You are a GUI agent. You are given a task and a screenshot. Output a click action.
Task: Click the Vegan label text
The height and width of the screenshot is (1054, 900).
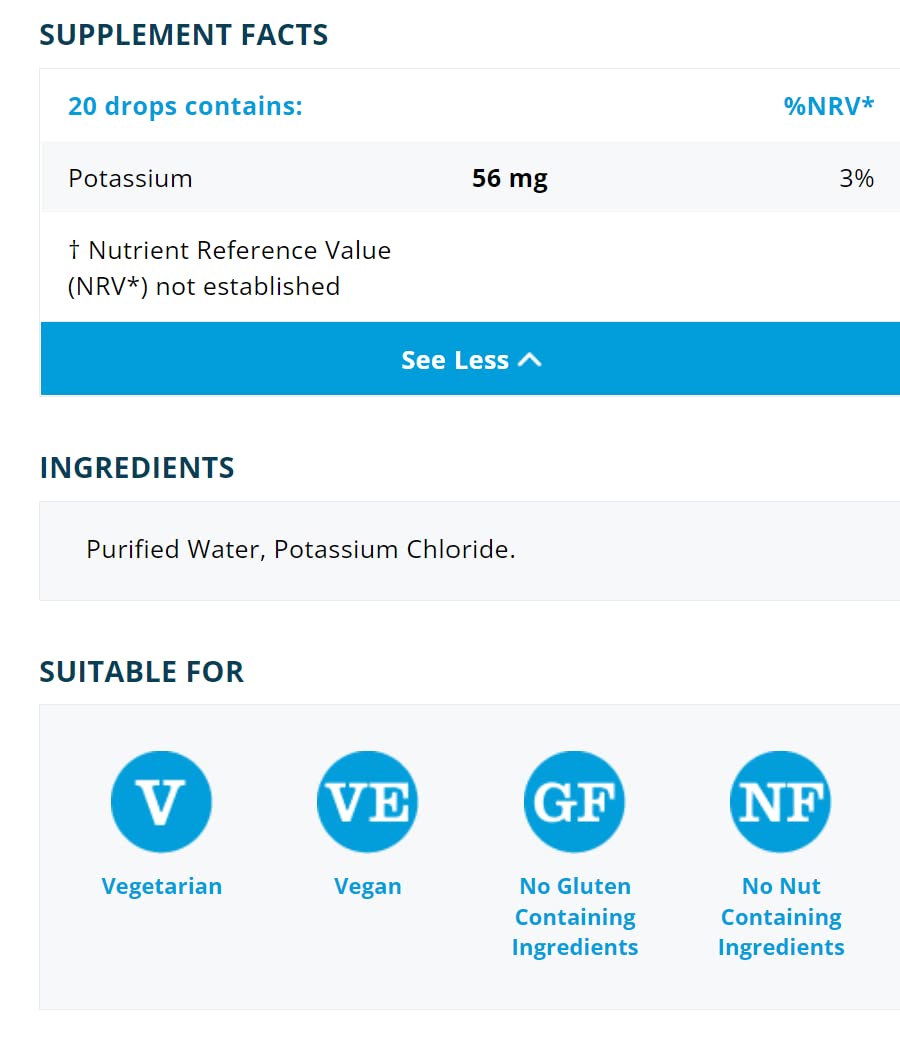pyautogui.click(x=367, y=887)
